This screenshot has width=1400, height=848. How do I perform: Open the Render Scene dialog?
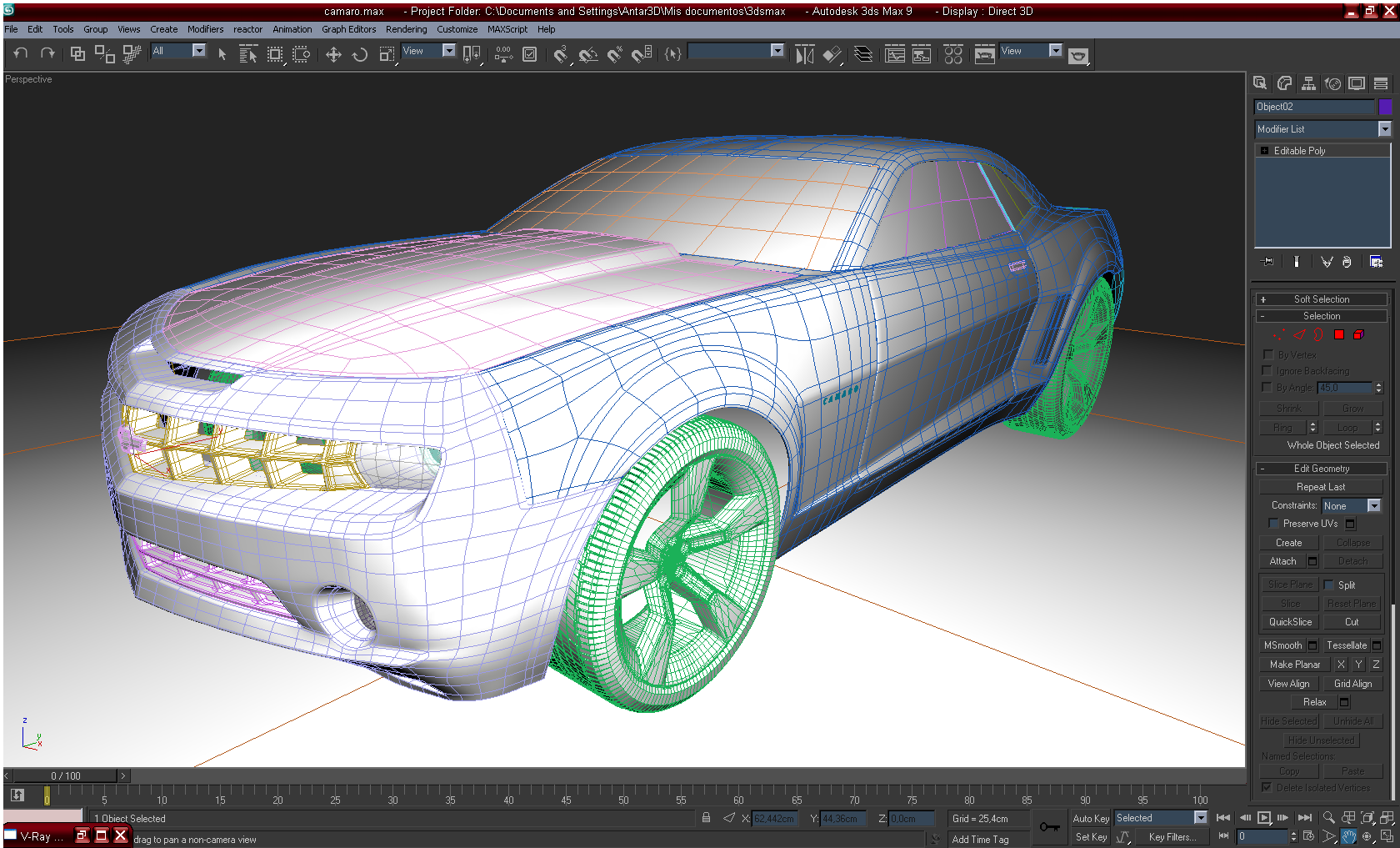pos(985,54)
